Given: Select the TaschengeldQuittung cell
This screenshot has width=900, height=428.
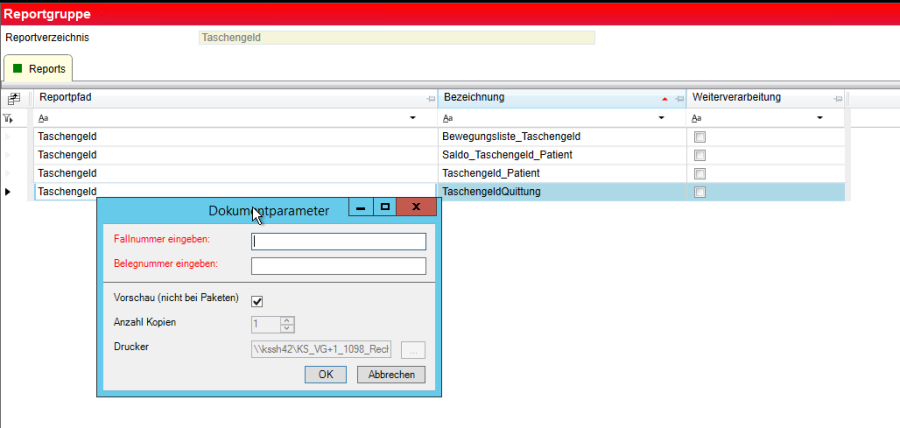Looking at the screenshot, I should coord(562,192).
